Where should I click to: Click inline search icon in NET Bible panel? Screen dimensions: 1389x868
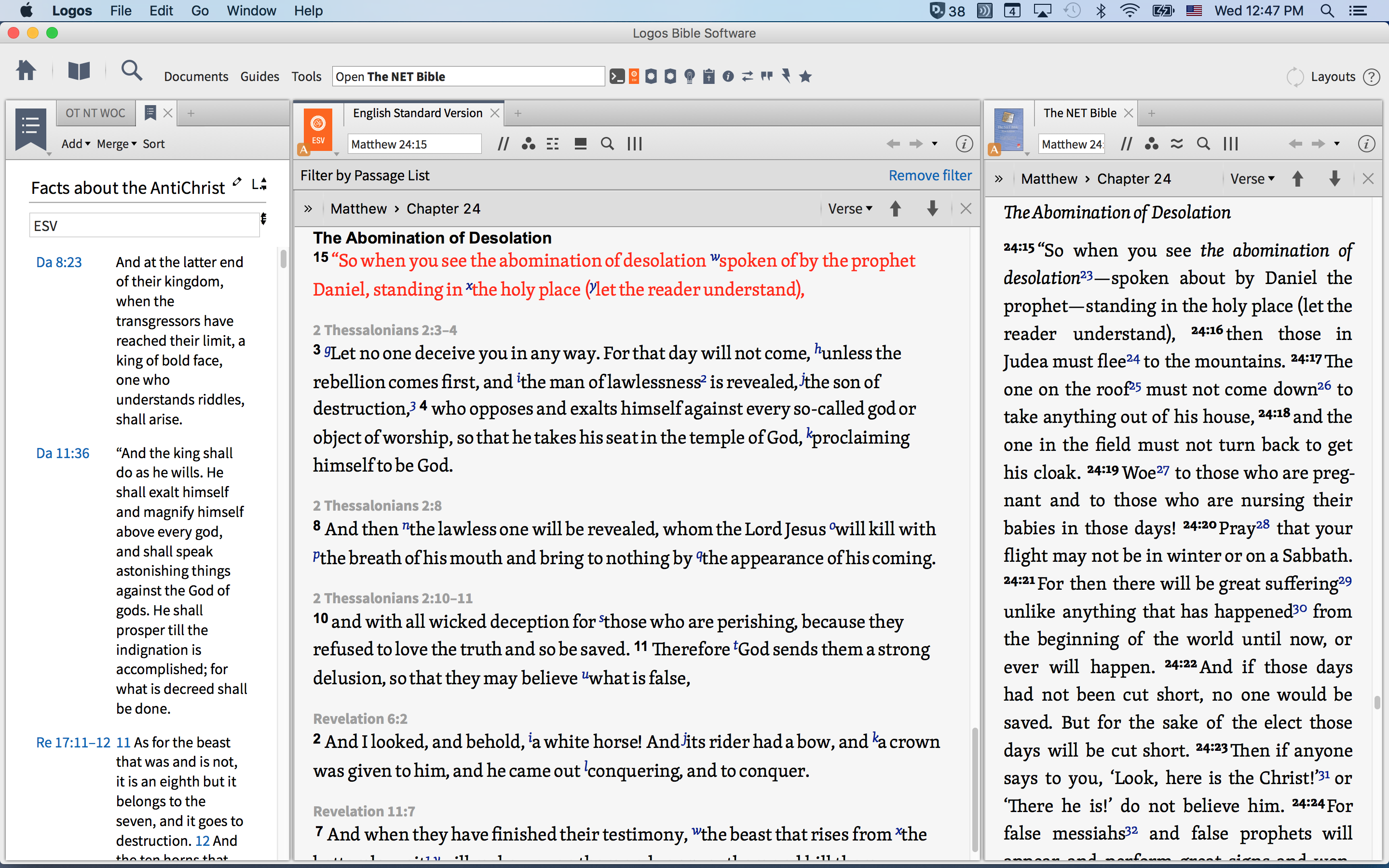[x=1203, y=144]
